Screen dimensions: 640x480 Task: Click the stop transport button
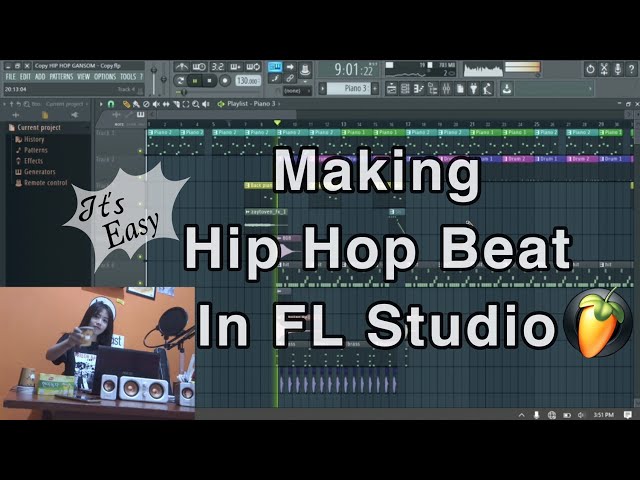(x=209, y=81)
